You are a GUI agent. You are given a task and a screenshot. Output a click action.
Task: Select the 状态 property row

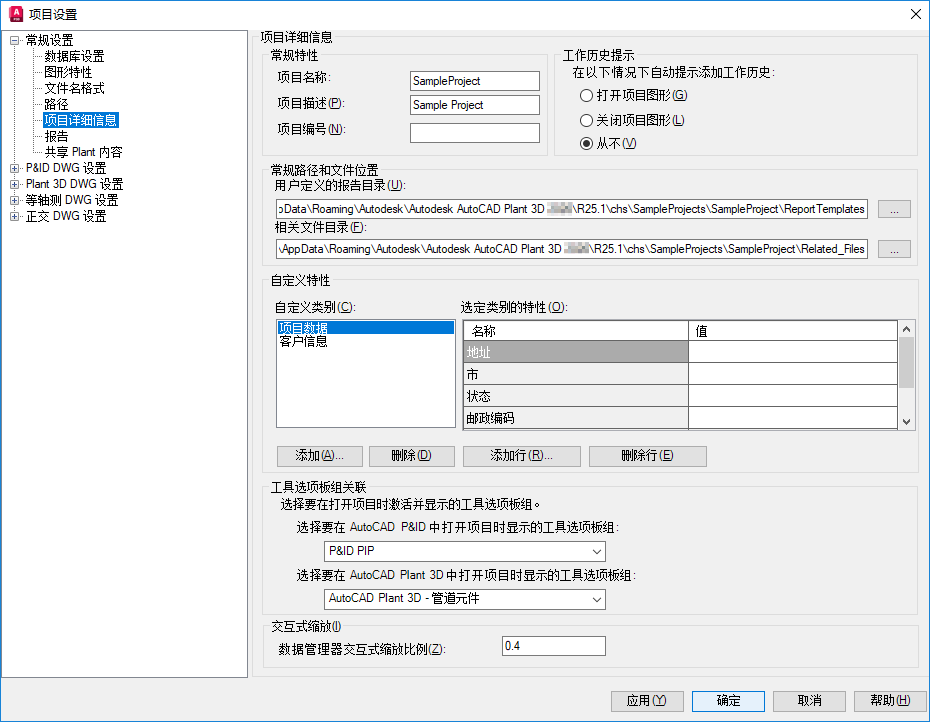point(575,396)
